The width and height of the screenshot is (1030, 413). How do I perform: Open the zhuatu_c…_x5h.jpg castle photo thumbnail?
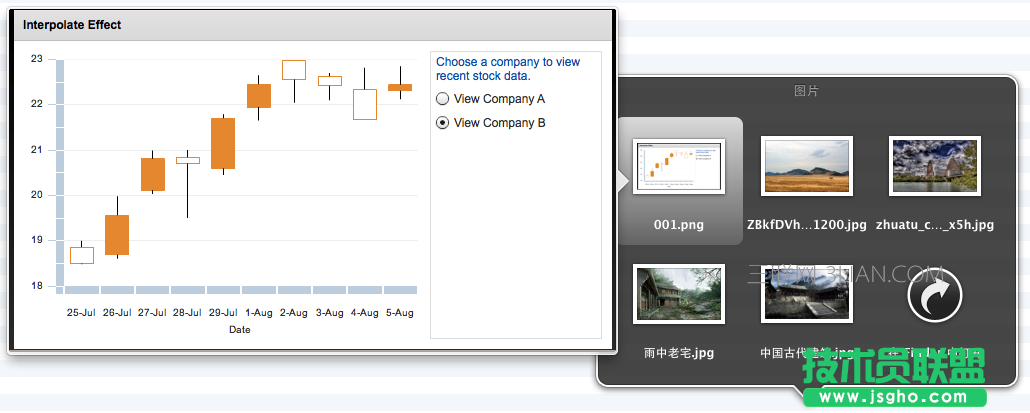pyautogui.click(x=934, y=165)
